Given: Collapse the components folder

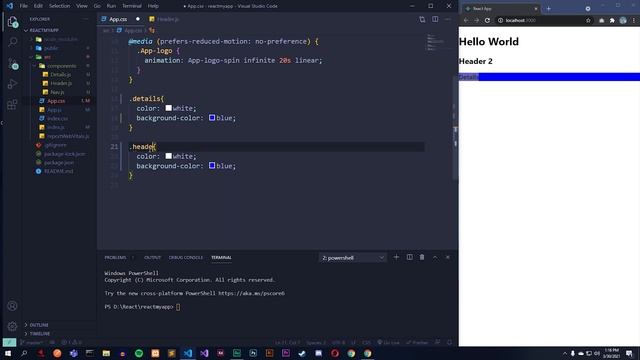Looking at the screenshot, I should (61, 66).
